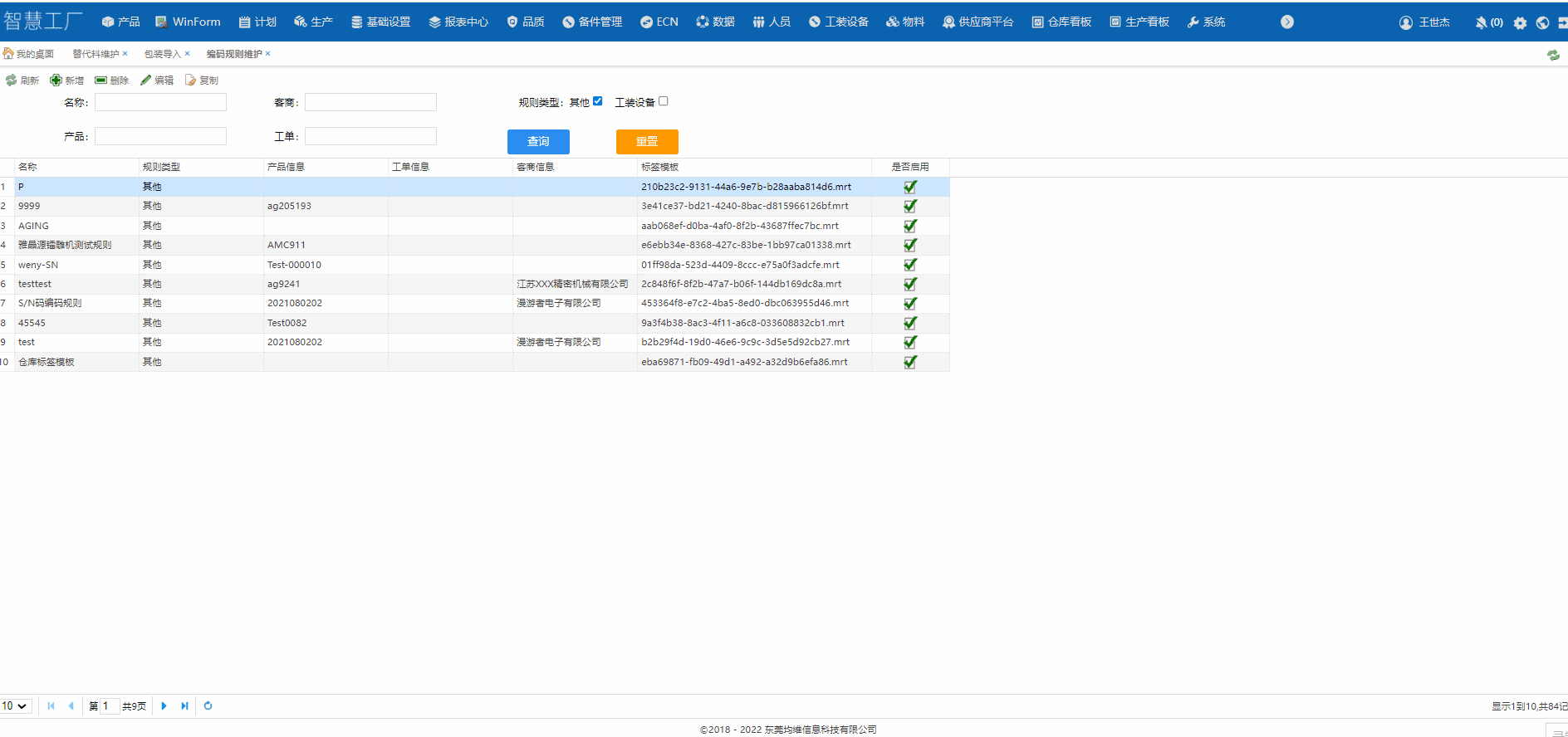Switch to the 替代料维护 tab

96,54
